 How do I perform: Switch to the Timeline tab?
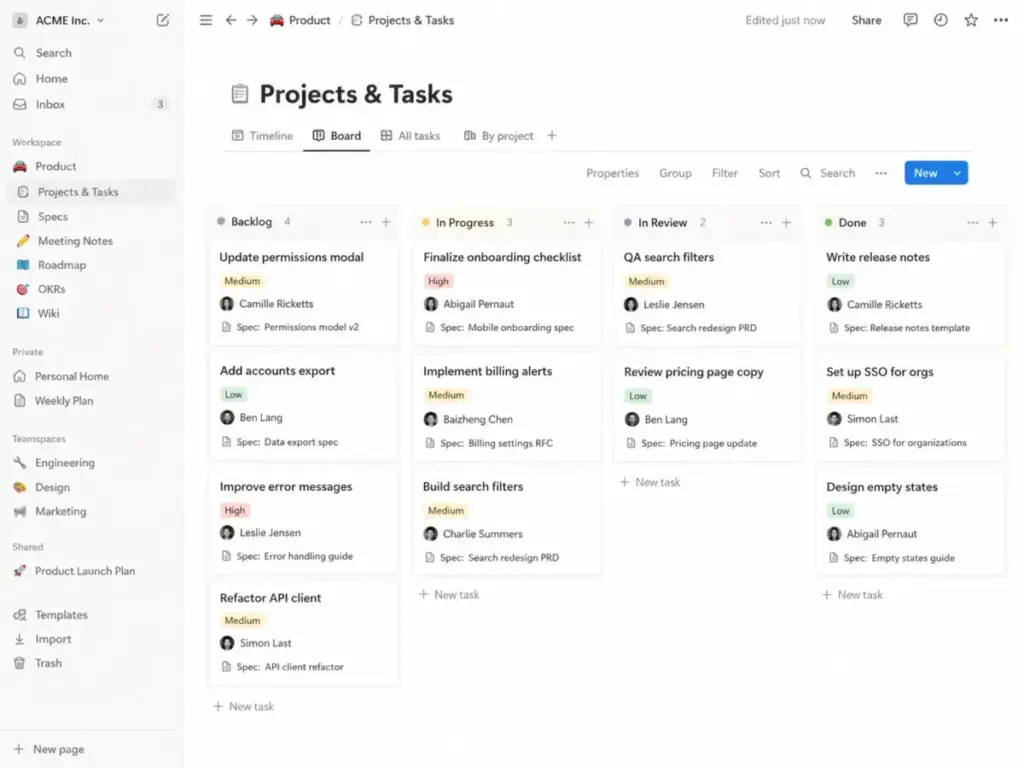tap(262, 135)
